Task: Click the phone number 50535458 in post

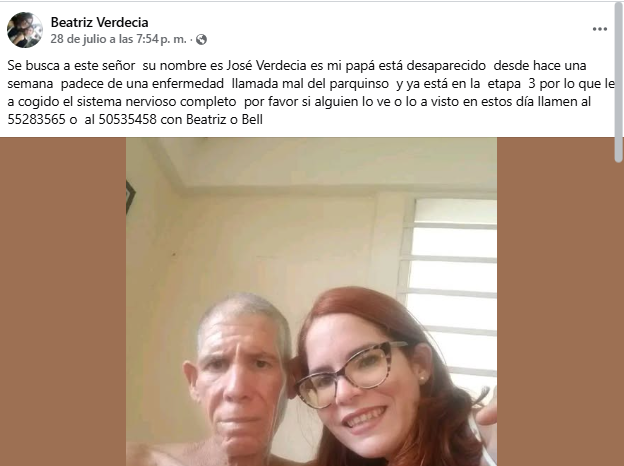Action: click(x=127, y=119)
